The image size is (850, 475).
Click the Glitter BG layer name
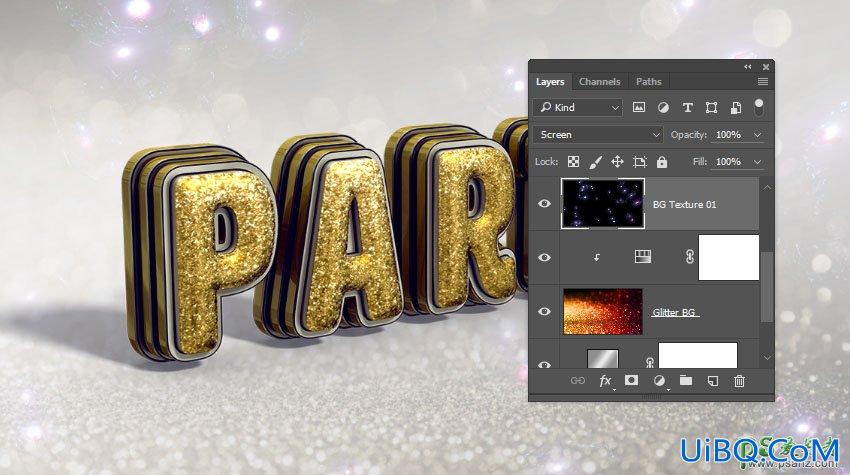[674, 312]
